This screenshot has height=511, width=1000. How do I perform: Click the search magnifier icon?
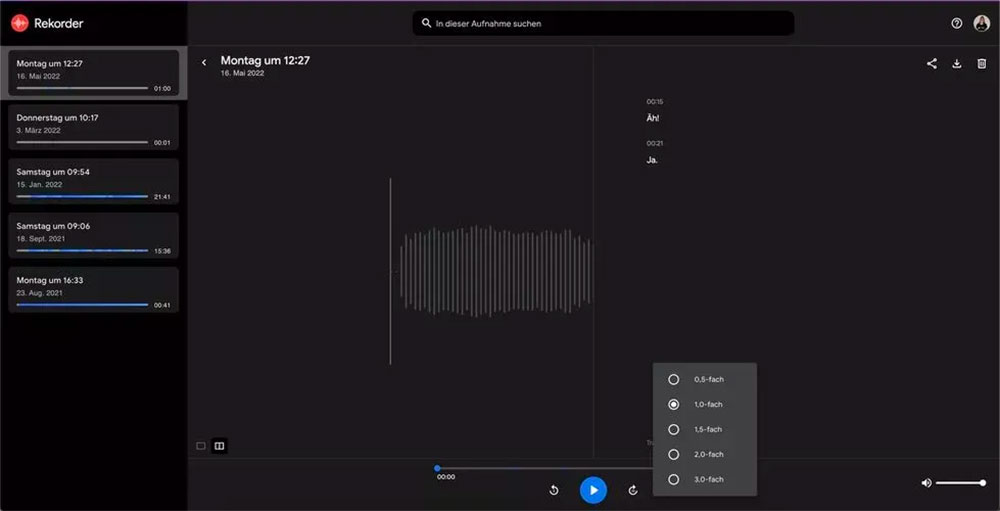click(427, 23)
